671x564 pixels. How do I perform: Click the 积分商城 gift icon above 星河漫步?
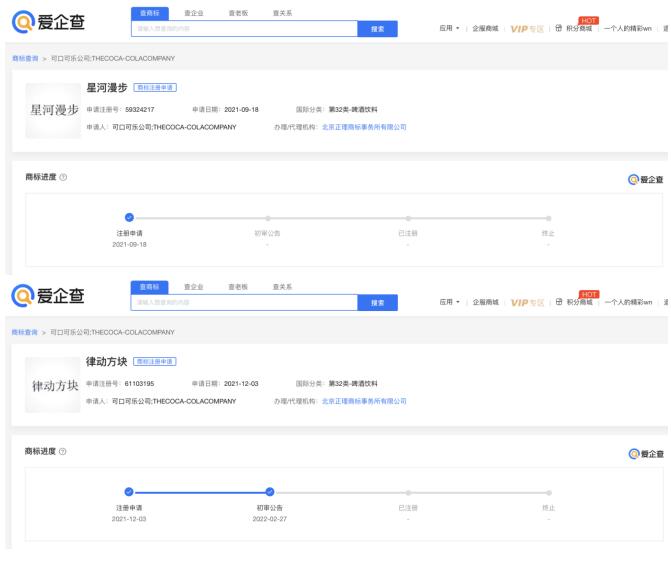tap(558, 28)
